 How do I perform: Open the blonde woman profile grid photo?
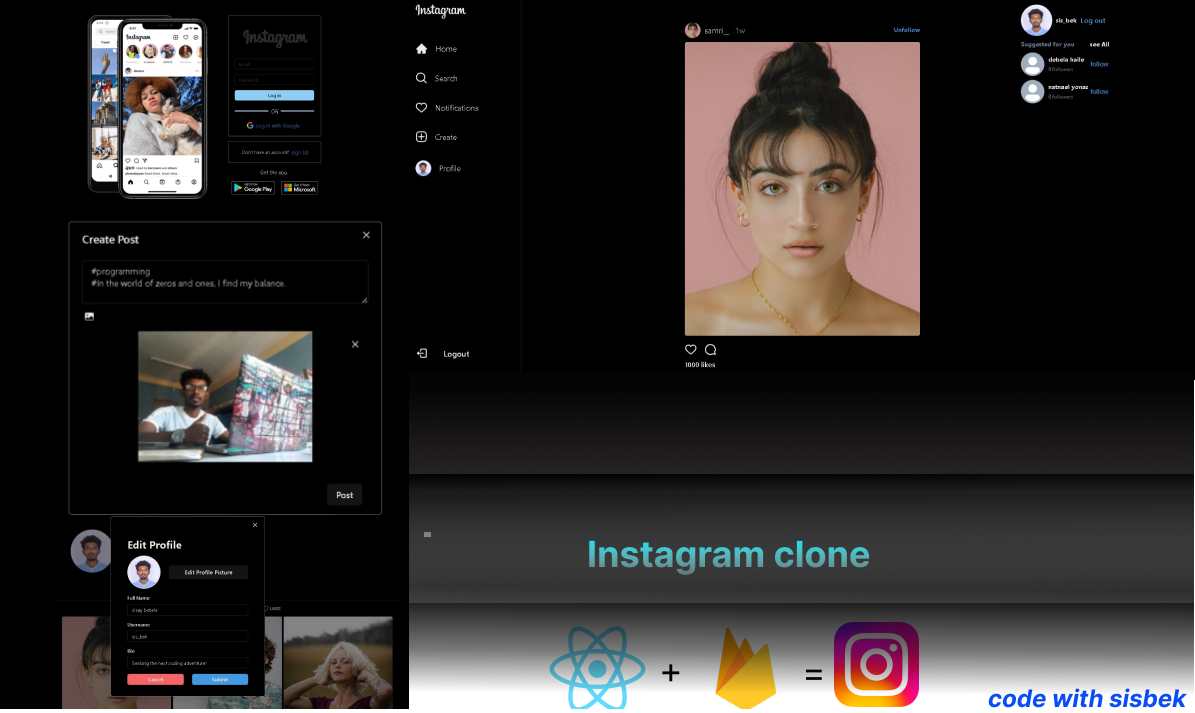(x=338, y=663)
